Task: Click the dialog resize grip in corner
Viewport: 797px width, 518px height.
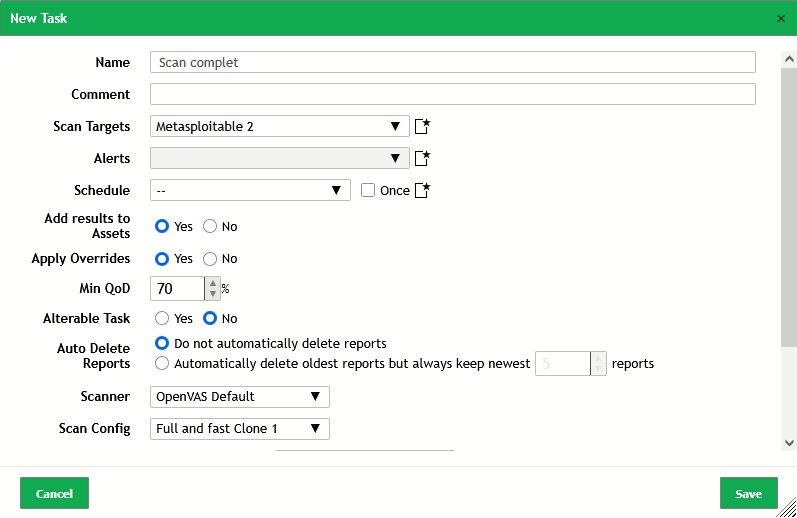Action: (789, 510)
